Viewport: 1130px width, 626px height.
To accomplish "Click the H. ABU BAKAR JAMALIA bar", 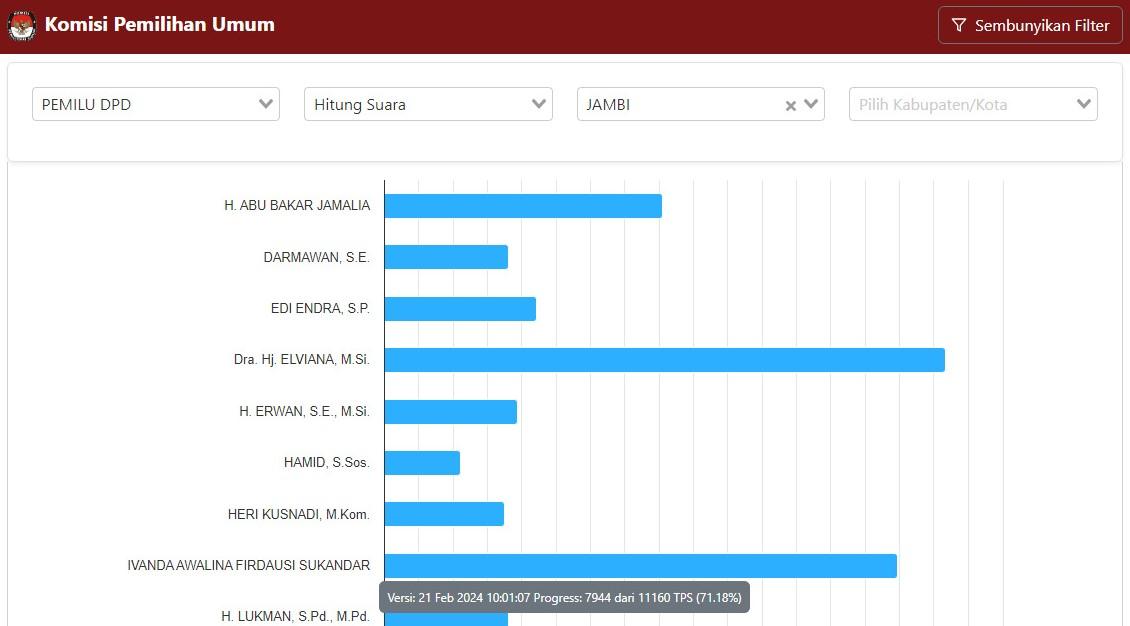I will (x=523, y=206).
